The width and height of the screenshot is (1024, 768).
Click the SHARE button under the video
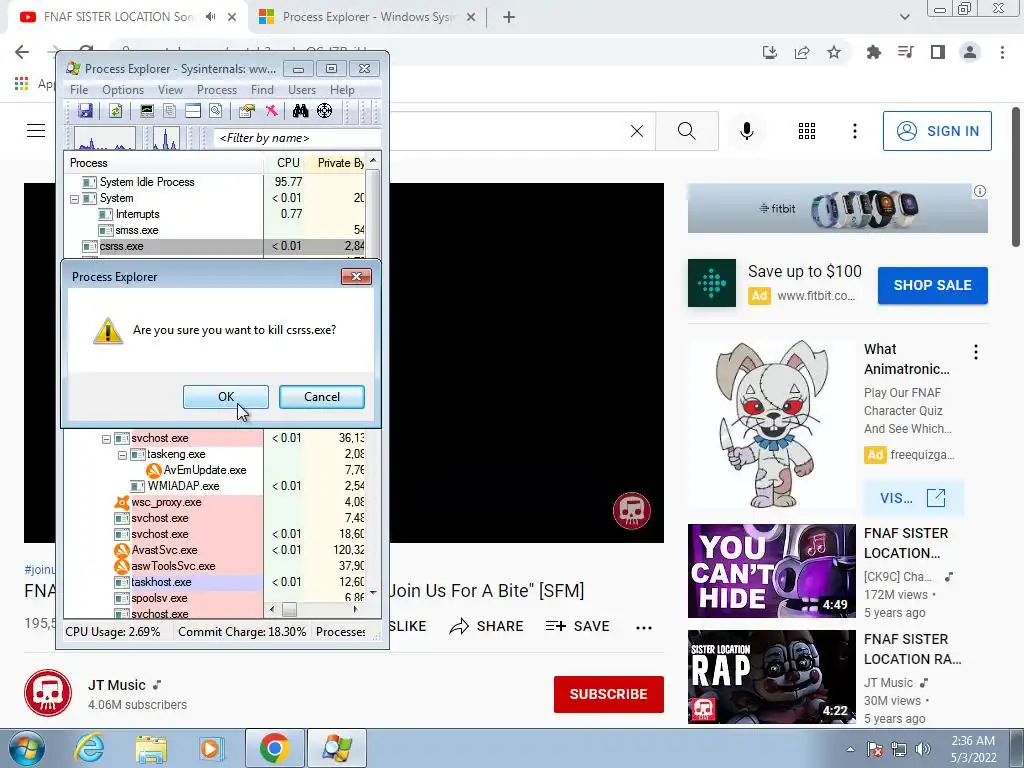pyautogui.click(x=487, y=626)
